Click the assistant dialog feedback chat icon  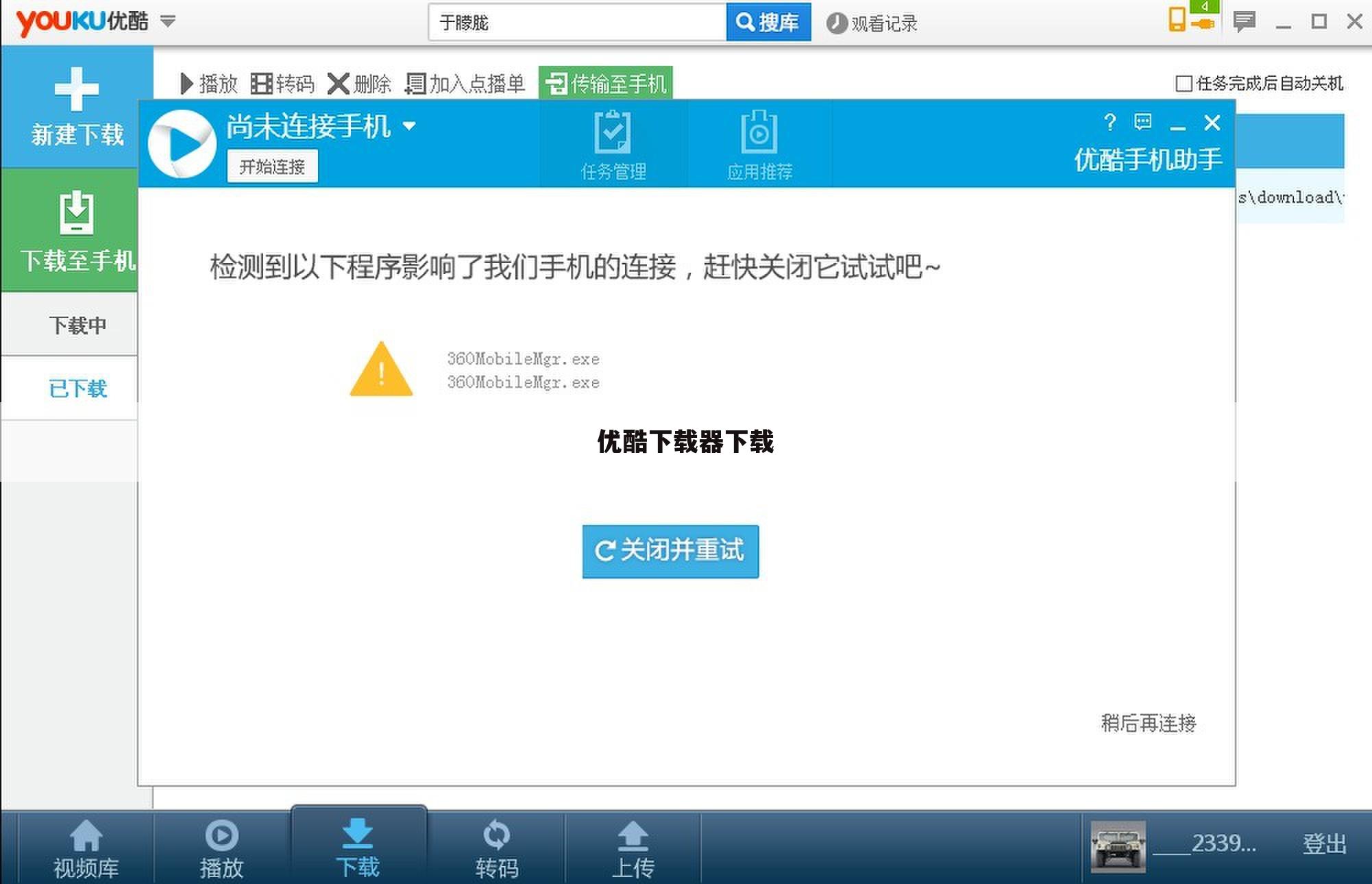pyautogui.click(x=1142, y=122)
